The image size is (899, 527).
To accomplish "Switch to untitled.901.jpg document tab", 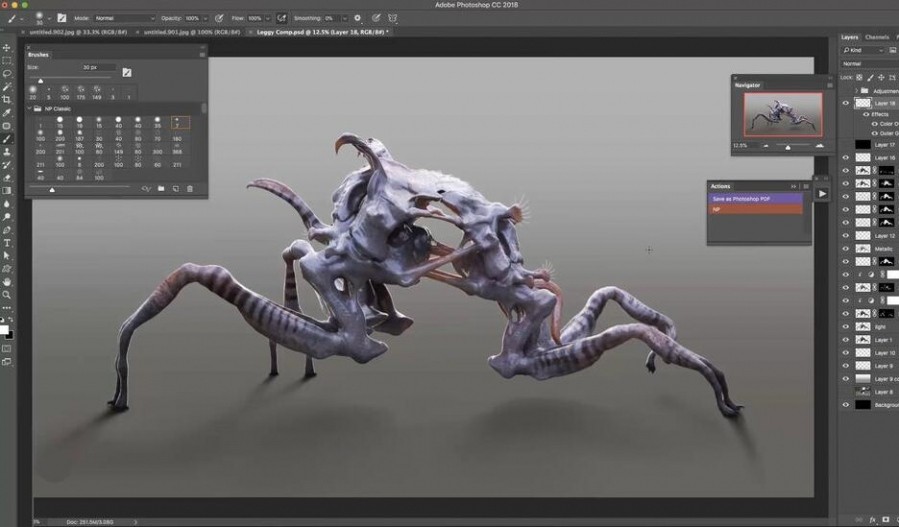I will tap(191, 33).
